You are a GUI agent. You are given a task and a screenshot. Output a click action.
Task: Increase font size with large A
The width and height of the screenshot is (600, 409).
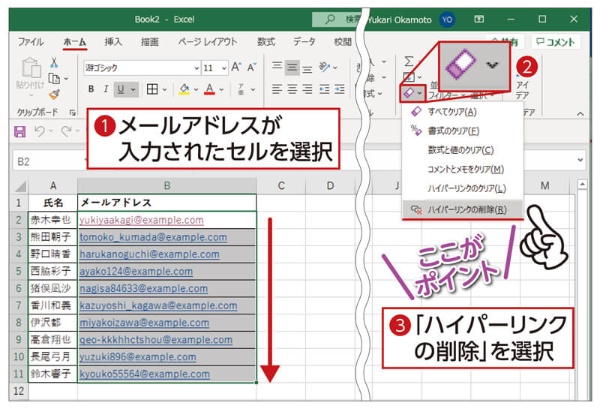(236, 67)
